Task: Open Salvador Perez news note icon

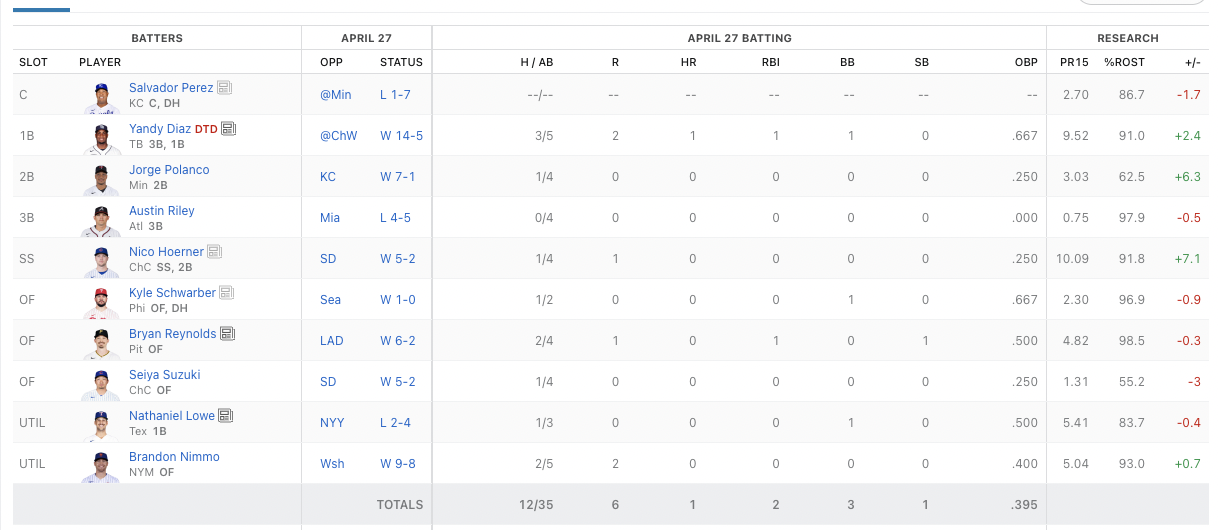Action: click(225, 88)
